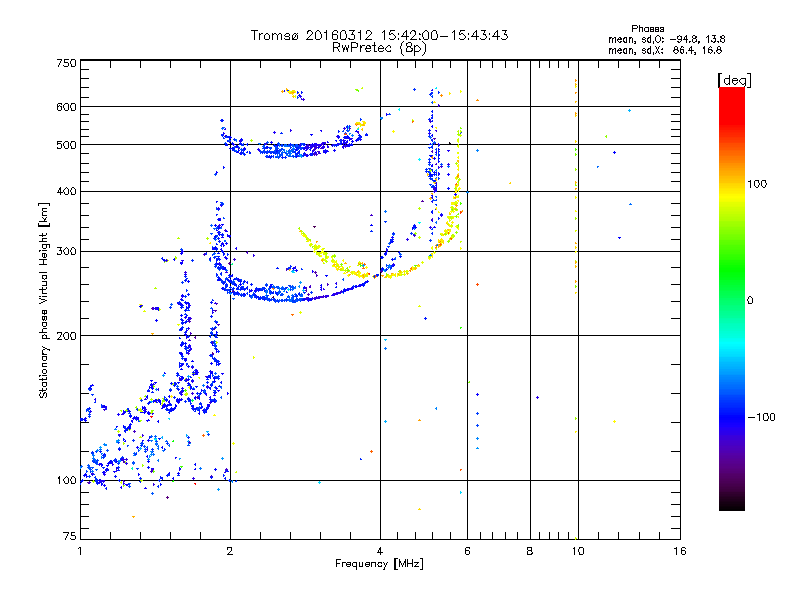This screenshot has height=600, width=800.
Task: Click the x-axis label "2"
Action: (x=230, y=551)
